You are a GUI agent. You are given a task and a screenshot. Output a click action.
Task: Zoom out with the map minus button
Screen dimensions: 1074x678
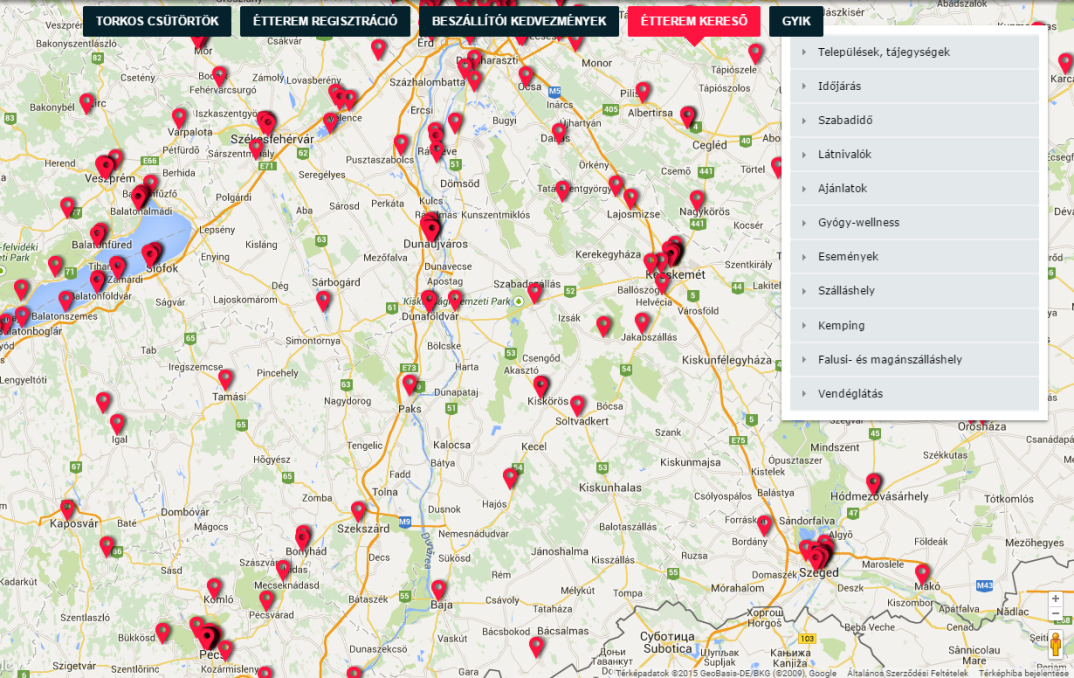click(x=1054, y=613)
